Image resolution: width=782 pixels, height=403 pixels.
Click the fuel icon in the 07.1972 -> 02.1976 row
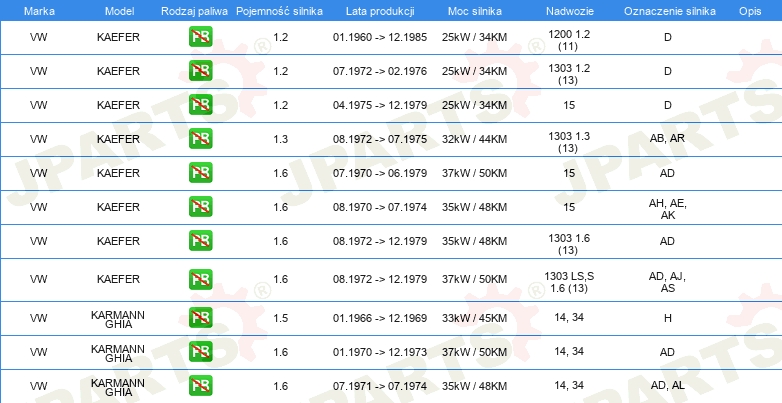[x=200, y=71]
